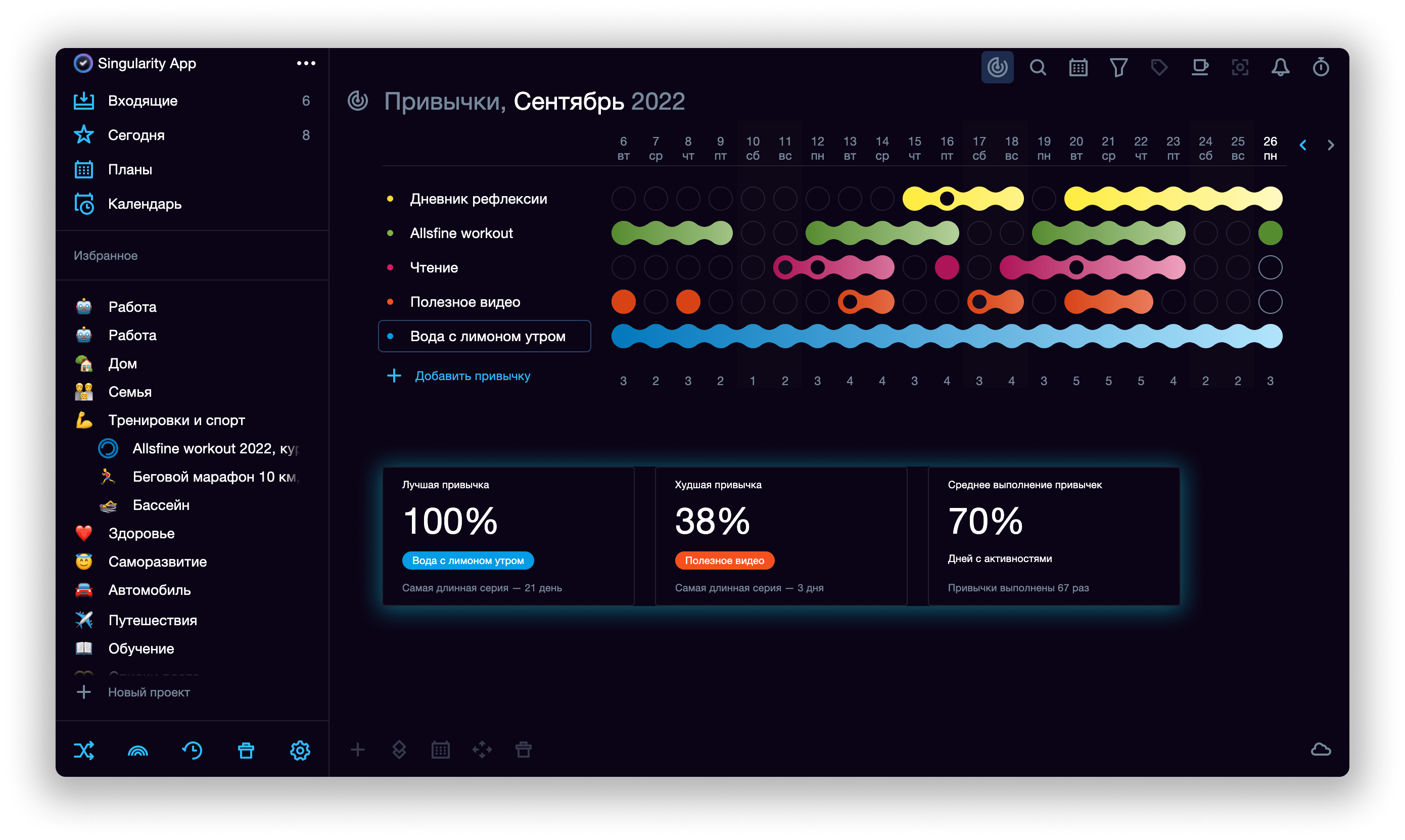Viewport: 1405px width, 840px height.
Task: Select the Чтение habit
Action: point(484,268)
